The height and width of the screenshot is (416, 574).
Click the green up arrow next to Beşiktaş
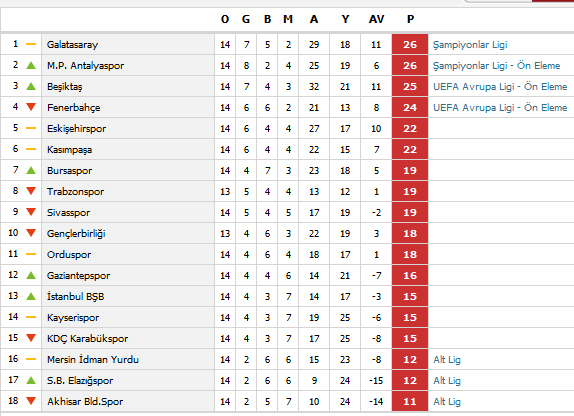point(31,86)
